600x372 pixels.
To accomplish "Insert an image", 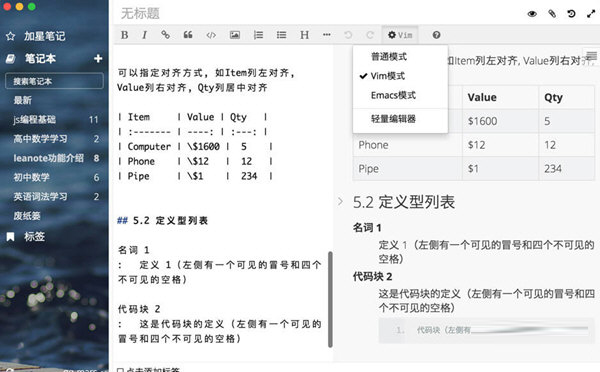I will click(x=235, y=35).
